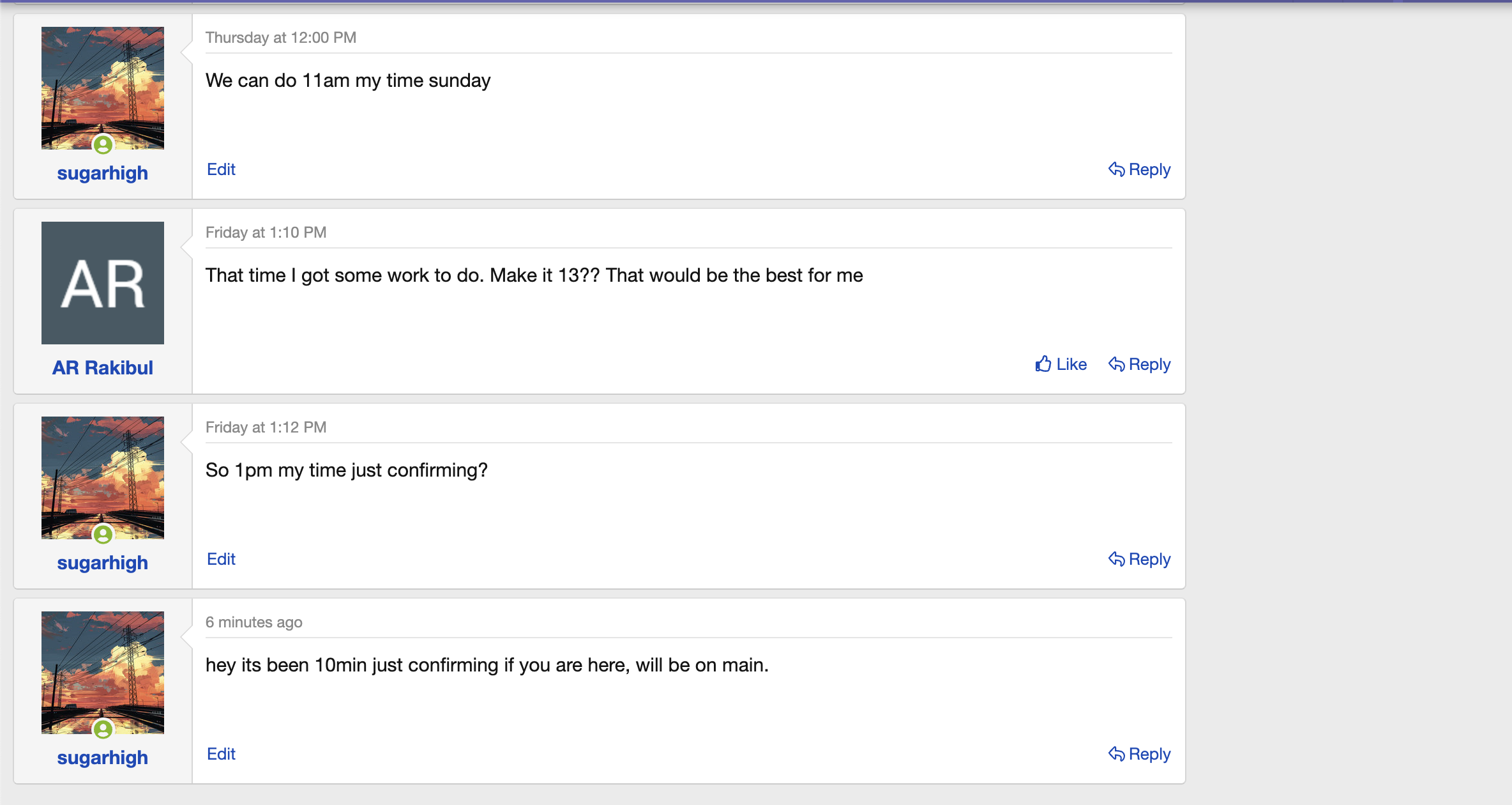Reply to the 11am Sunday message
Viewport: 1512px width, 805px height.
[1139, 169]
